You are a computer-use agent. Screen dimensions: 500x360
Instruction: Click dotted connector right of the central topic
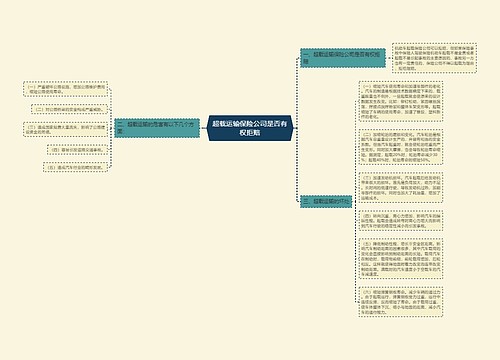(296, 128)
